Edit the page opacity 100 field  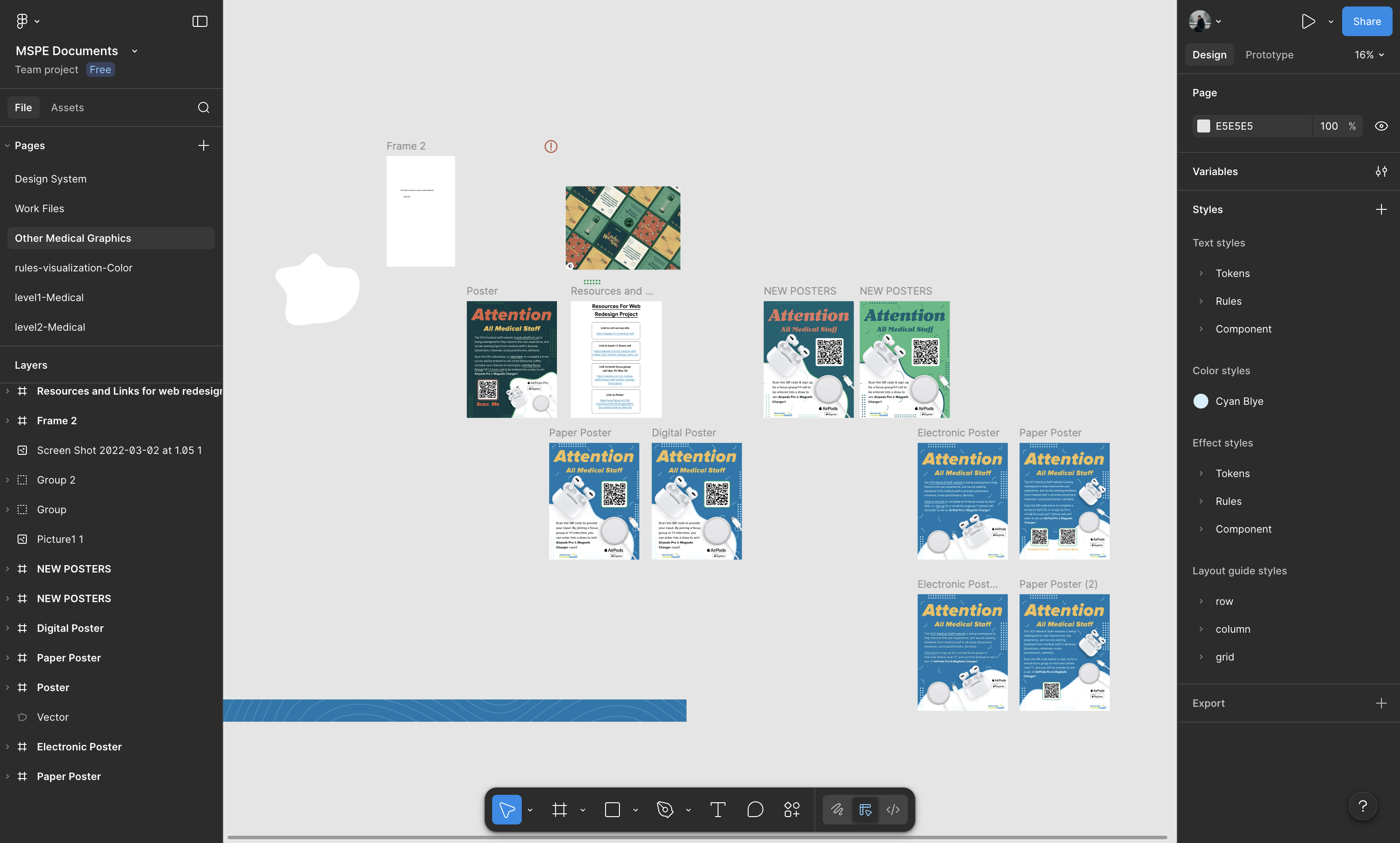[x=1328, y=126]
